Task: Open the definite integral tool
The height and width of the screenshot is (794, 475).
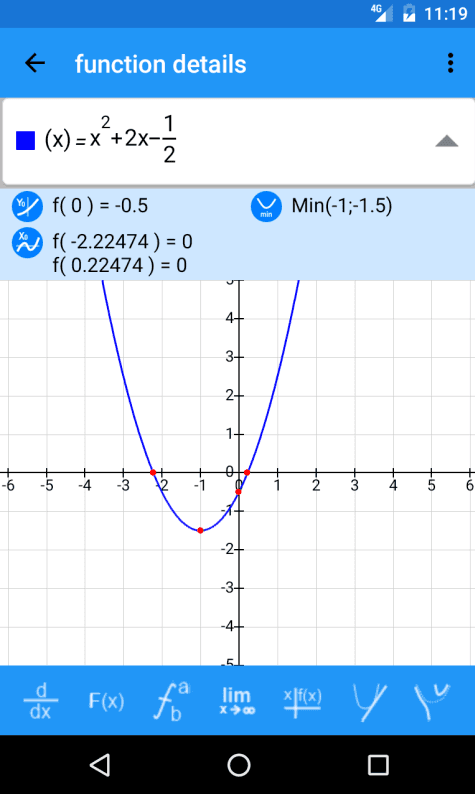Action: click(171, 701)
